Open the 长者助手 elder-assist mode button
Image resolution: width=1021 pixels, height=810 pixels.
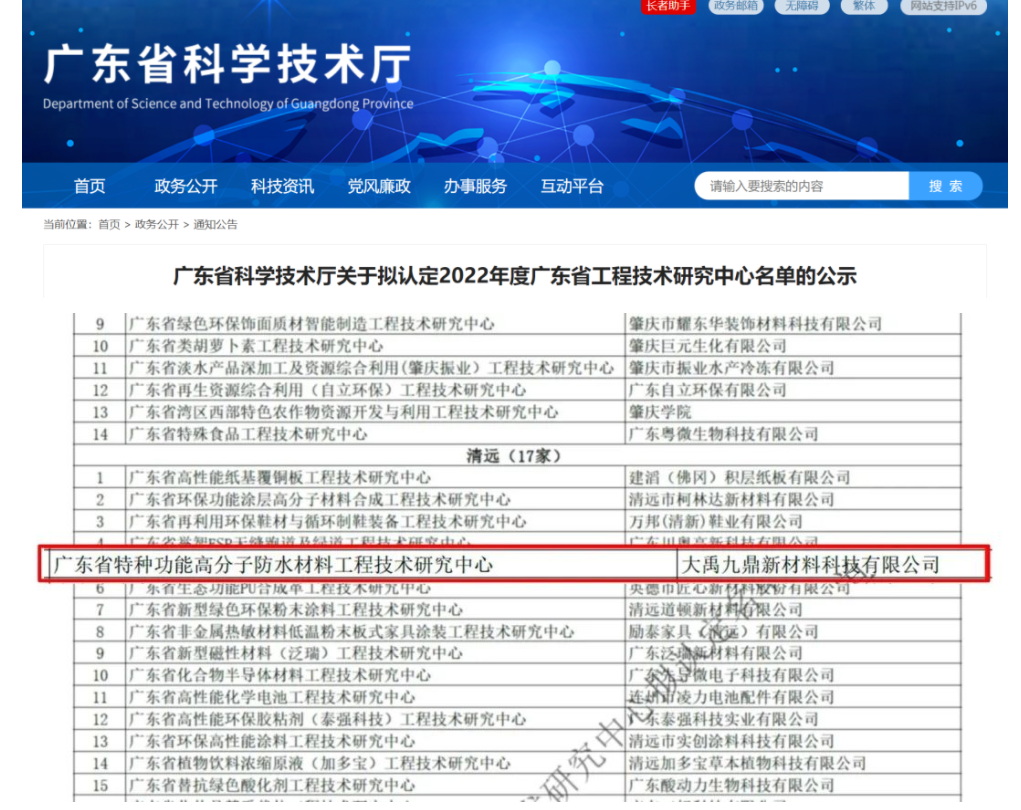pos(668,6)
